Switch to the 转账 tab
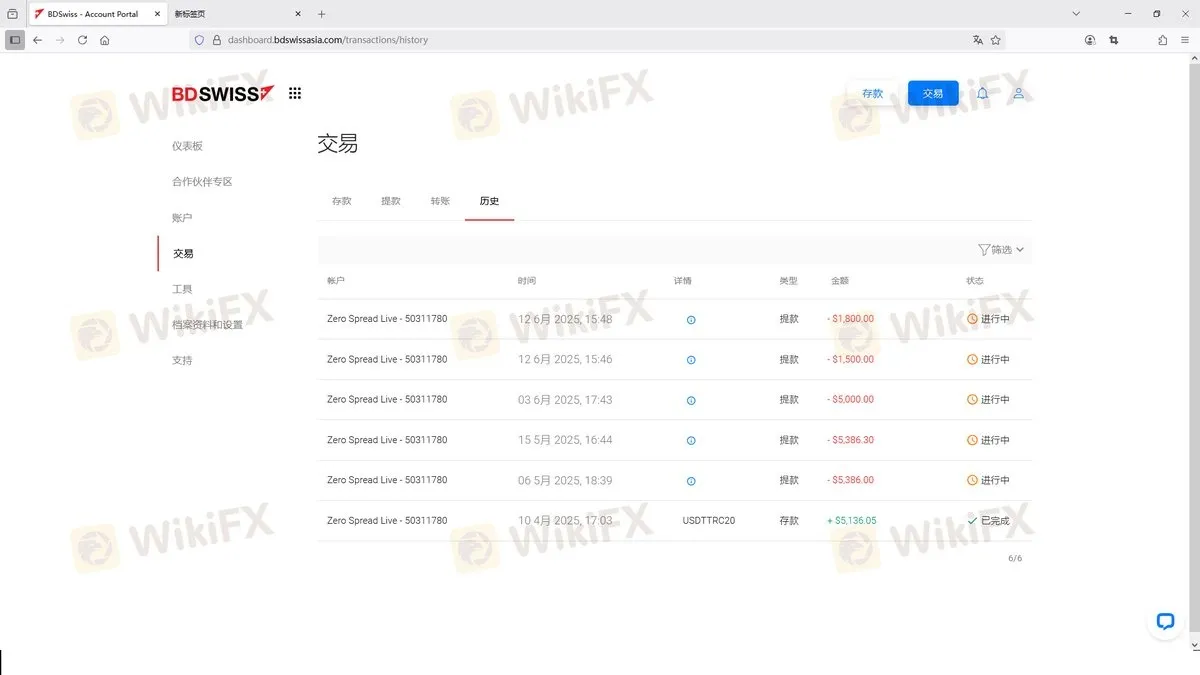 [440, 201]
